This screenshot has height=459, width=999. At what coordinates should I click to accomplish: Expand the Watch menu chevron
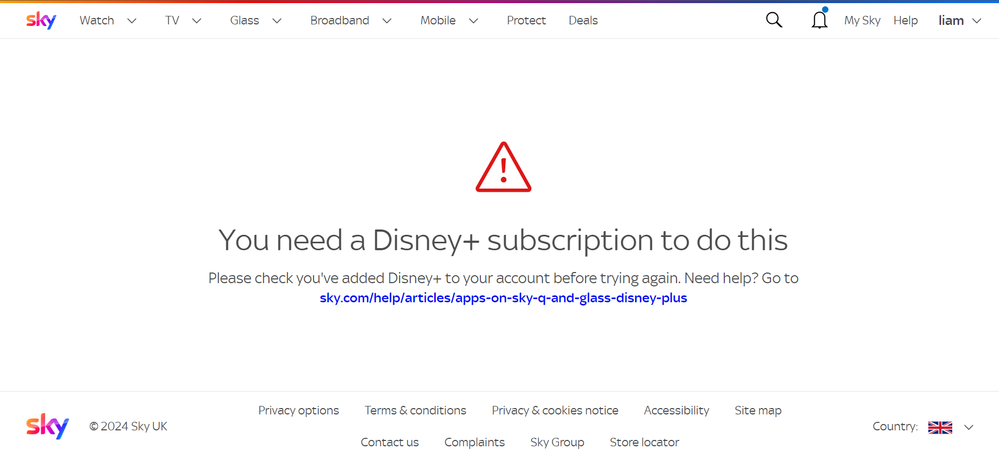pos(132,20)
